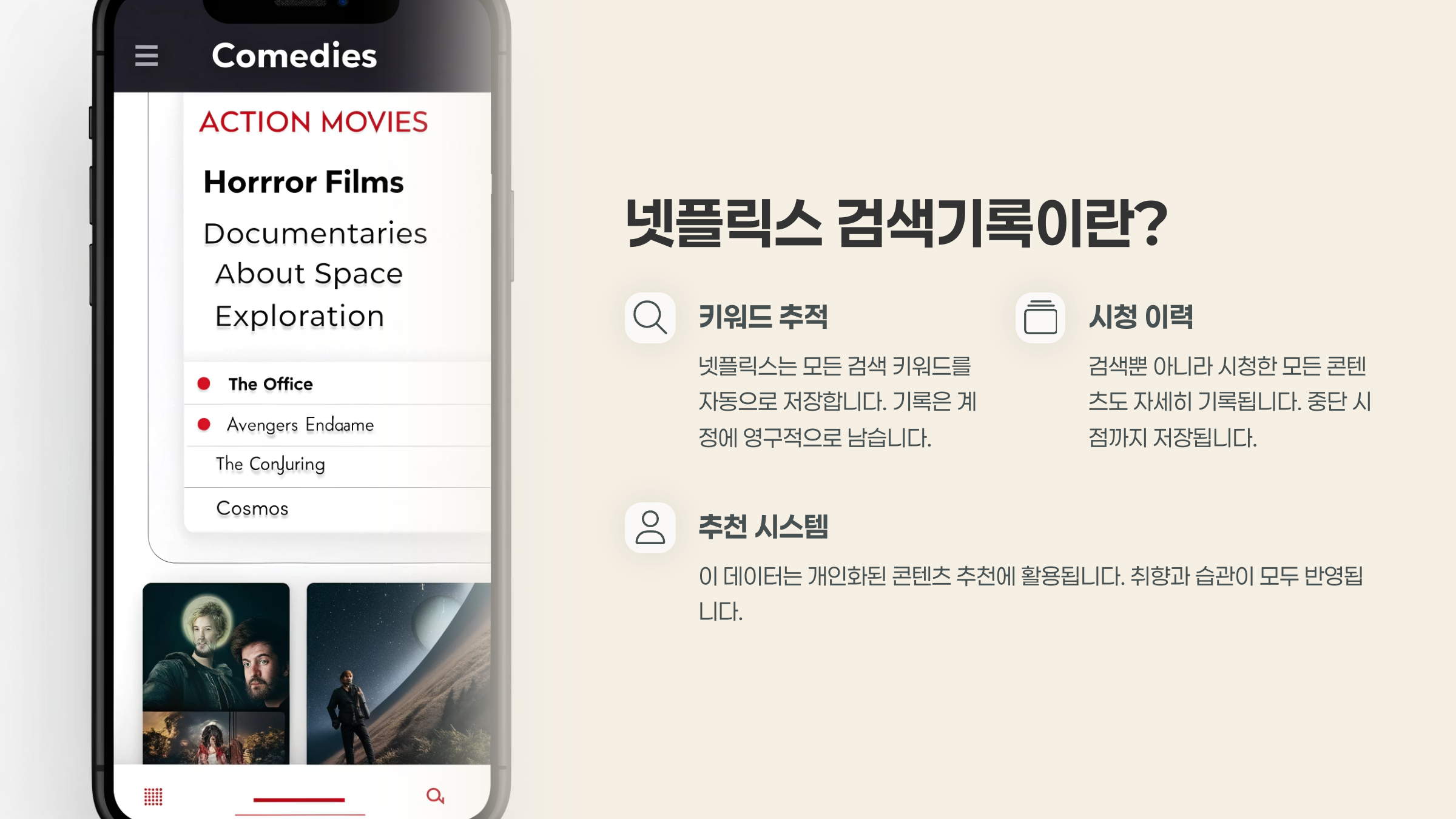Select the red dot next to Avengers Endgame

click(x=204, y=424)
